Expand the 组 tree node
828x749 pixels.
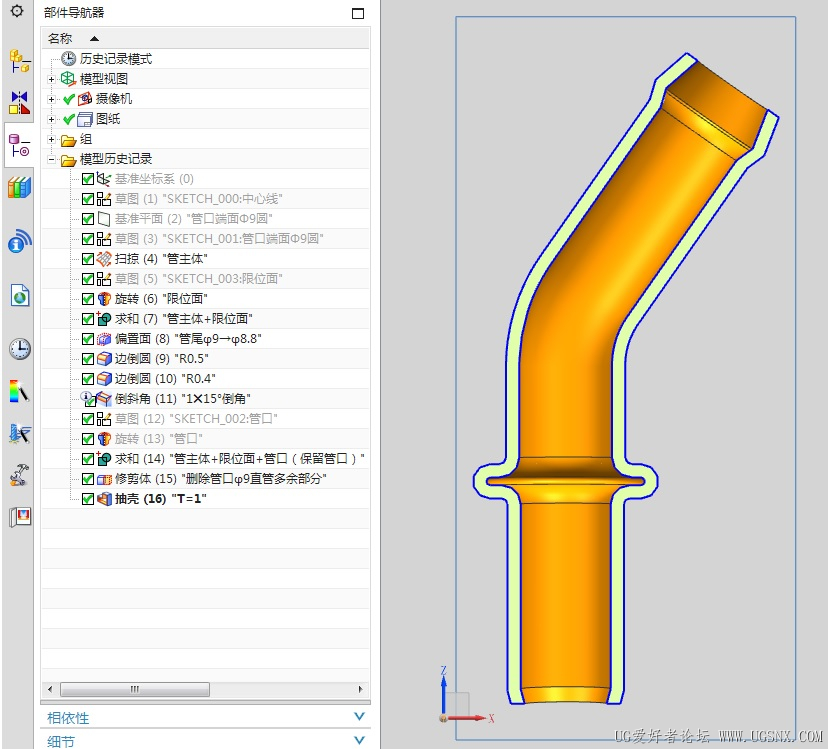pos(51,139)
